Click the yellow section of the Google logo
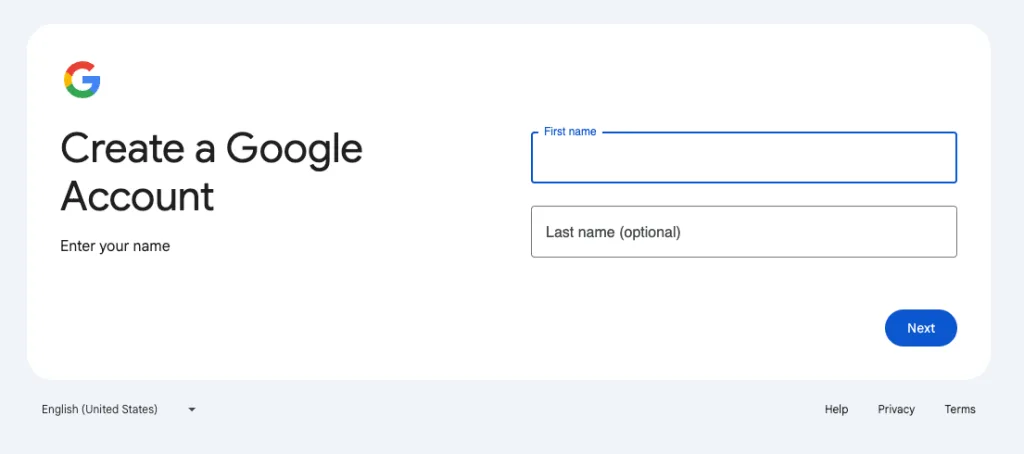Image resolution: width=1024 pixels, height=454 pixels. tap(66, 80)
